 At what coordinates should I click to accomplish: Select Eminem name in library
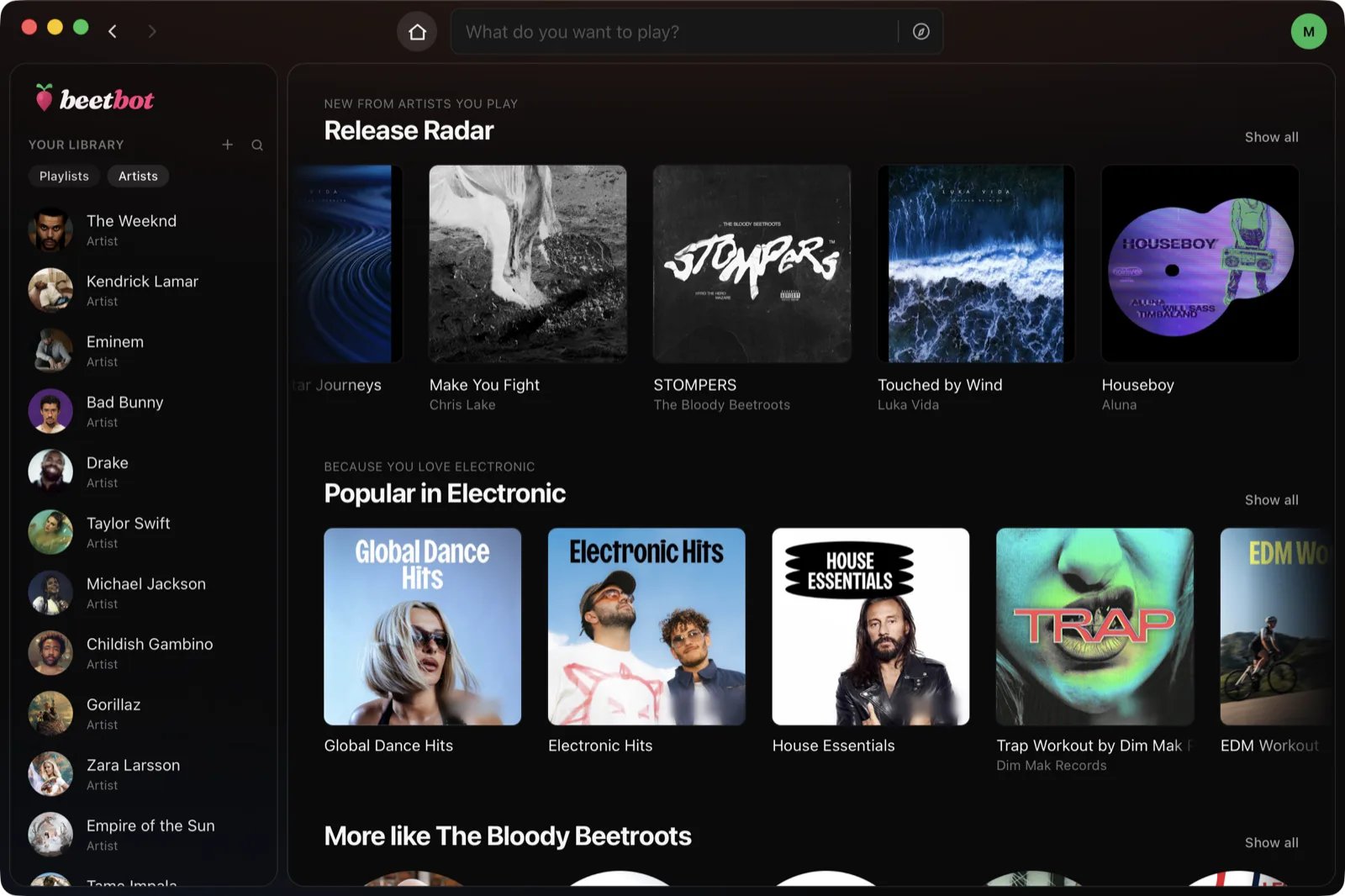pos(115,342)
